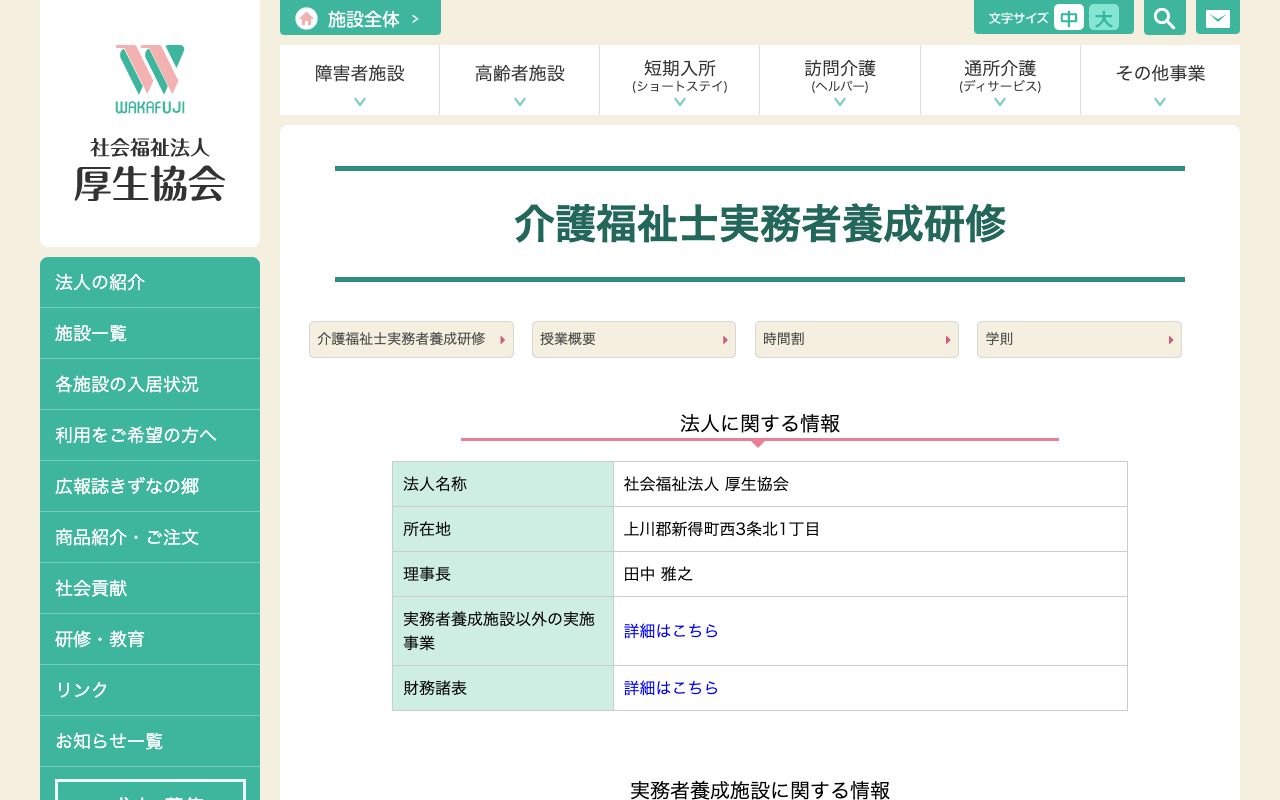This screenshot has height=800, width=1280.
Task: Switch font size to 大
Action: click(1104, 17)
